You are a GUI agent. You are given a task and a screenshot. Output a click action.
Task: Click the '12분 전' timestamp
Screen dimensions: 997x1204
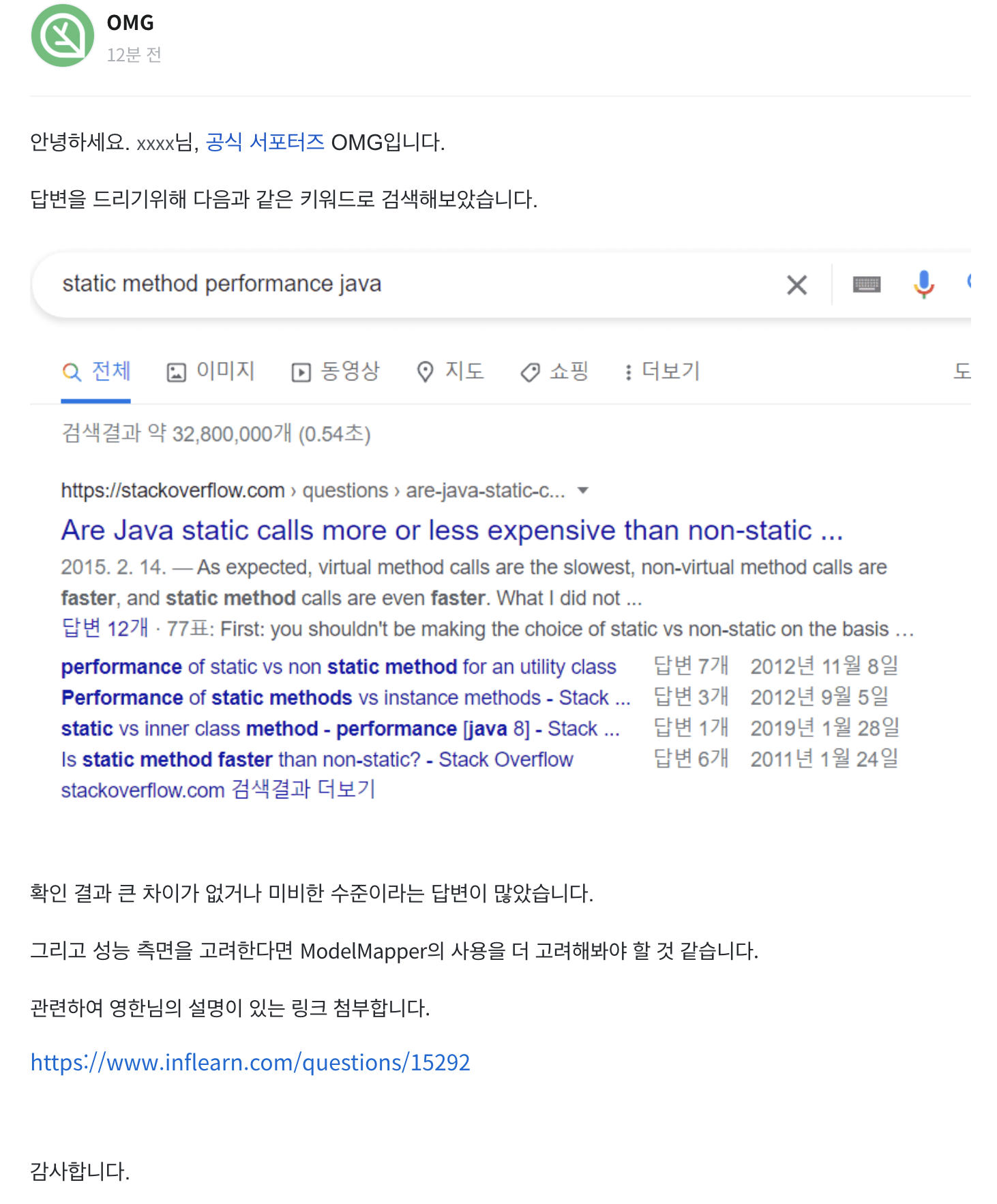134,55
